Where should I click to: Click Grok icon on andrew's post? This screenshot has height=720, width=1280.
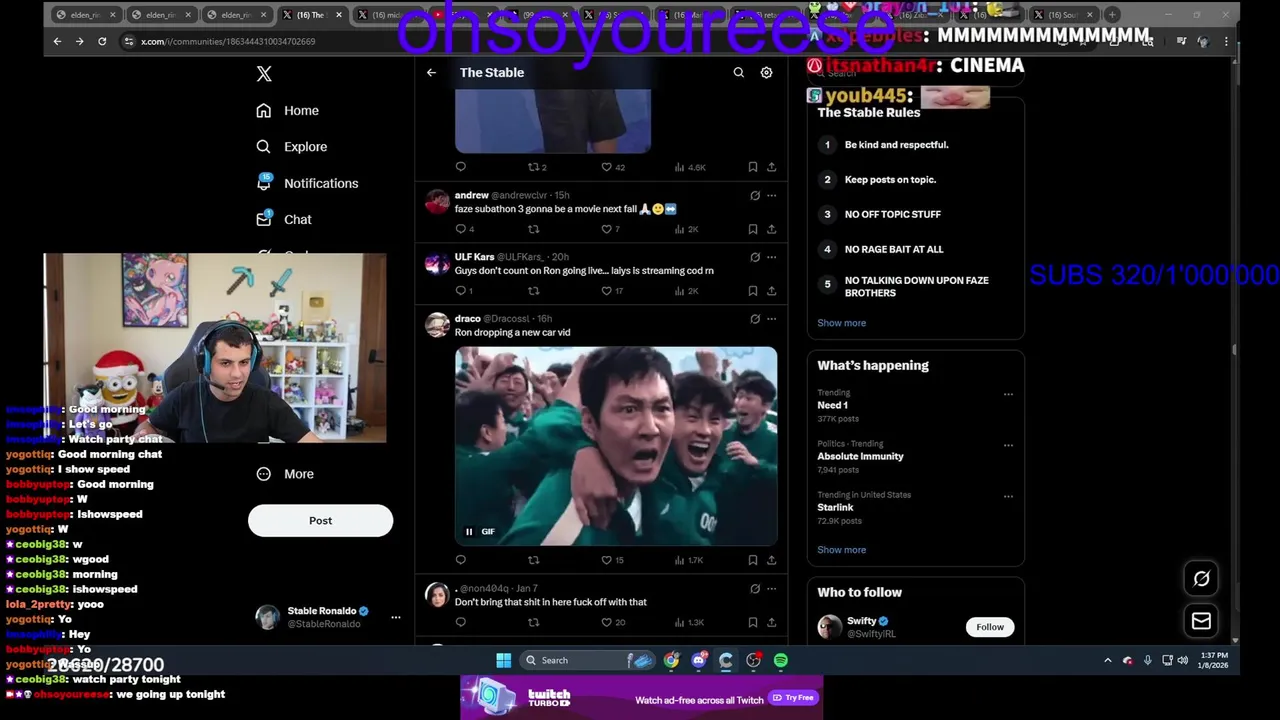tap(755, 195)
